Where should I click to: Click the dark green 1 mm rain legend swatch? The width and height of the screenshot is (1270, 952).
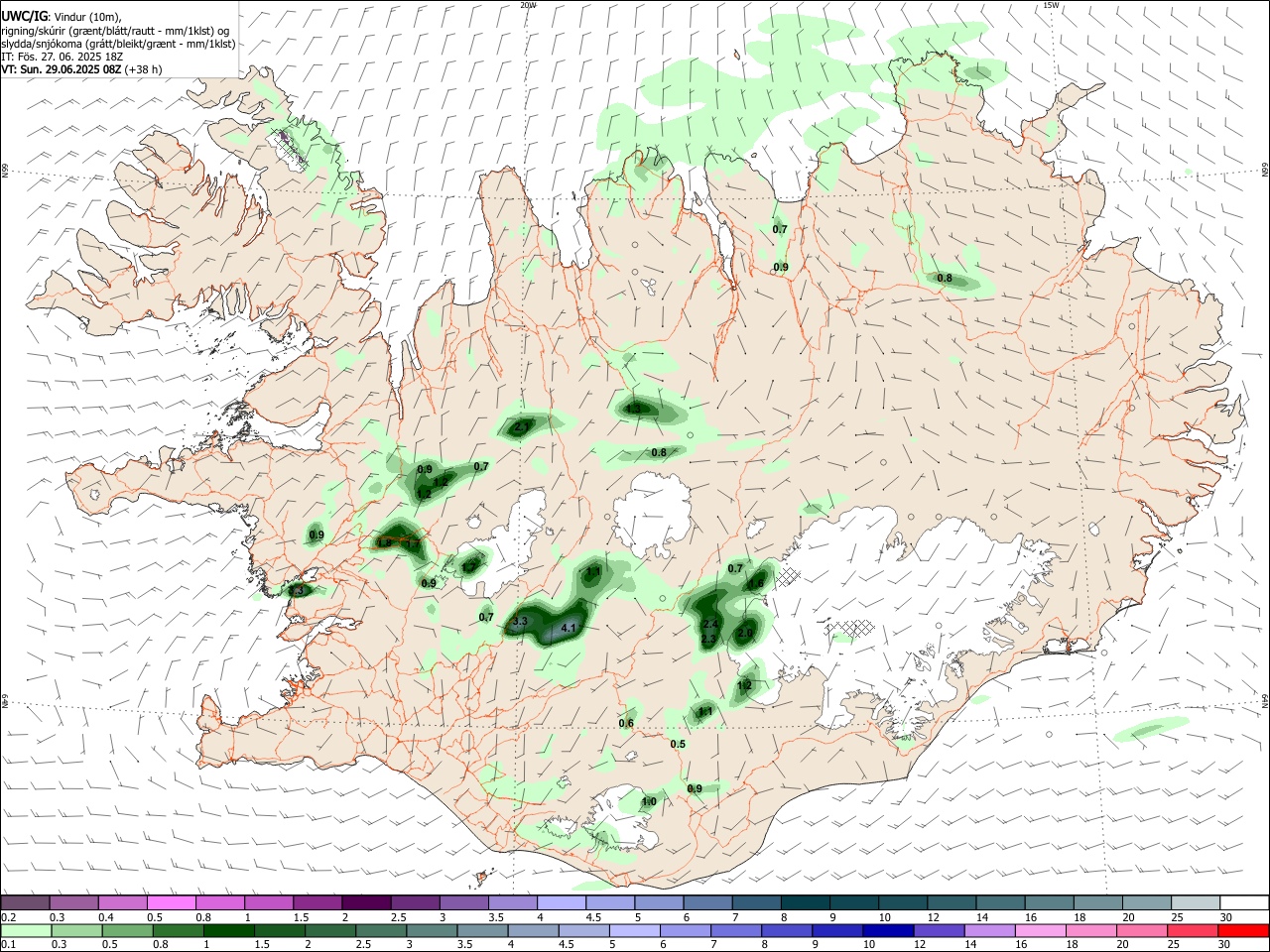pos(227,931)
